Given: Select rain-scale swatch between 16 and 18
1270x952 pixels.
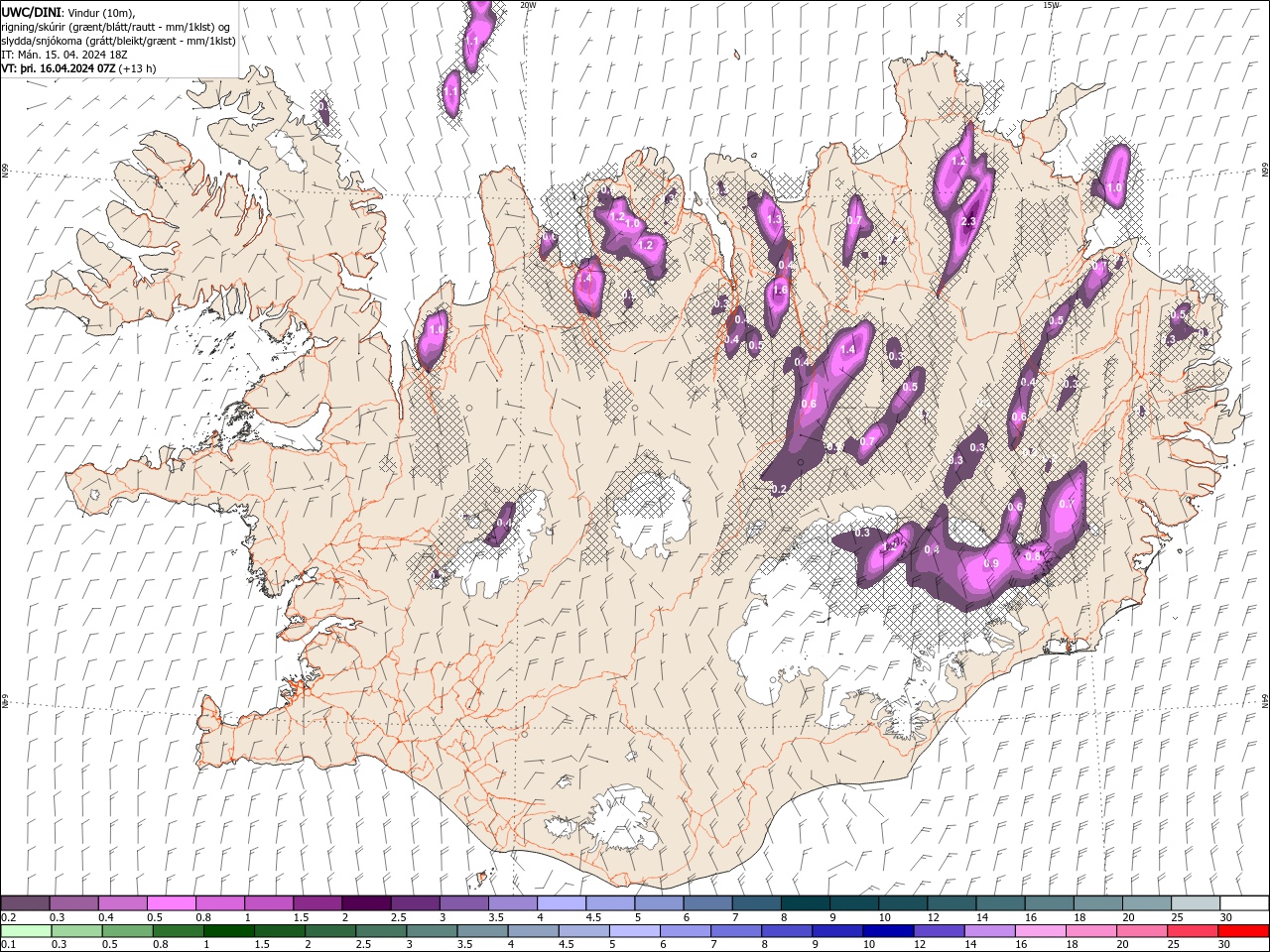Looking at the screenshot, I should (x=1040, y=931).
